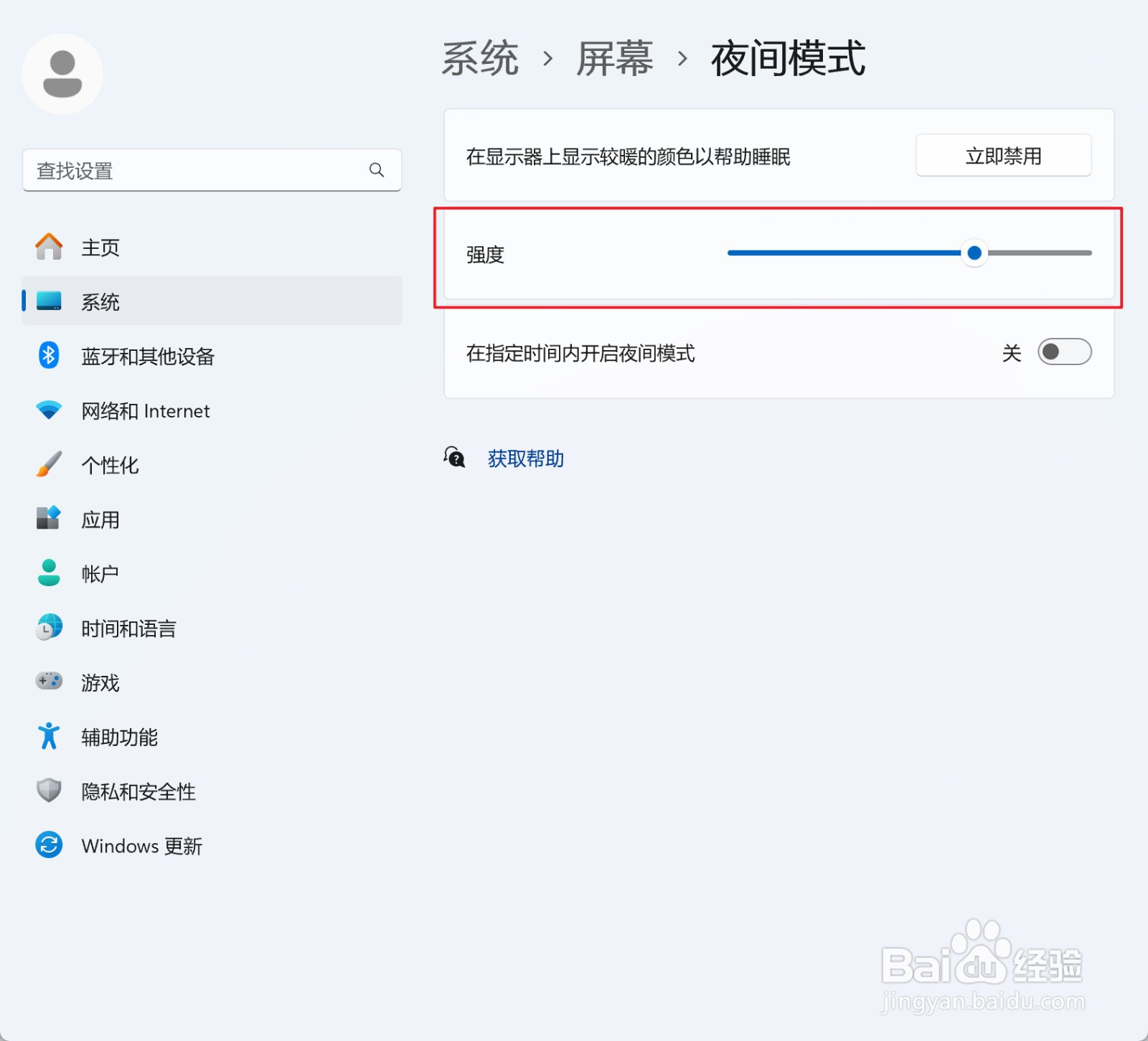Click the search magnifier in 查找设置
This screenshot has width=1148, height=1041.
coord(377,171)
